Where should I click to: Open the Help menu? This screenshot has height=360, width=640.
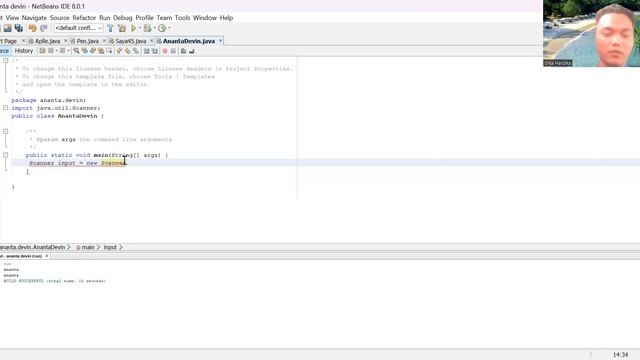coord(226,18)
